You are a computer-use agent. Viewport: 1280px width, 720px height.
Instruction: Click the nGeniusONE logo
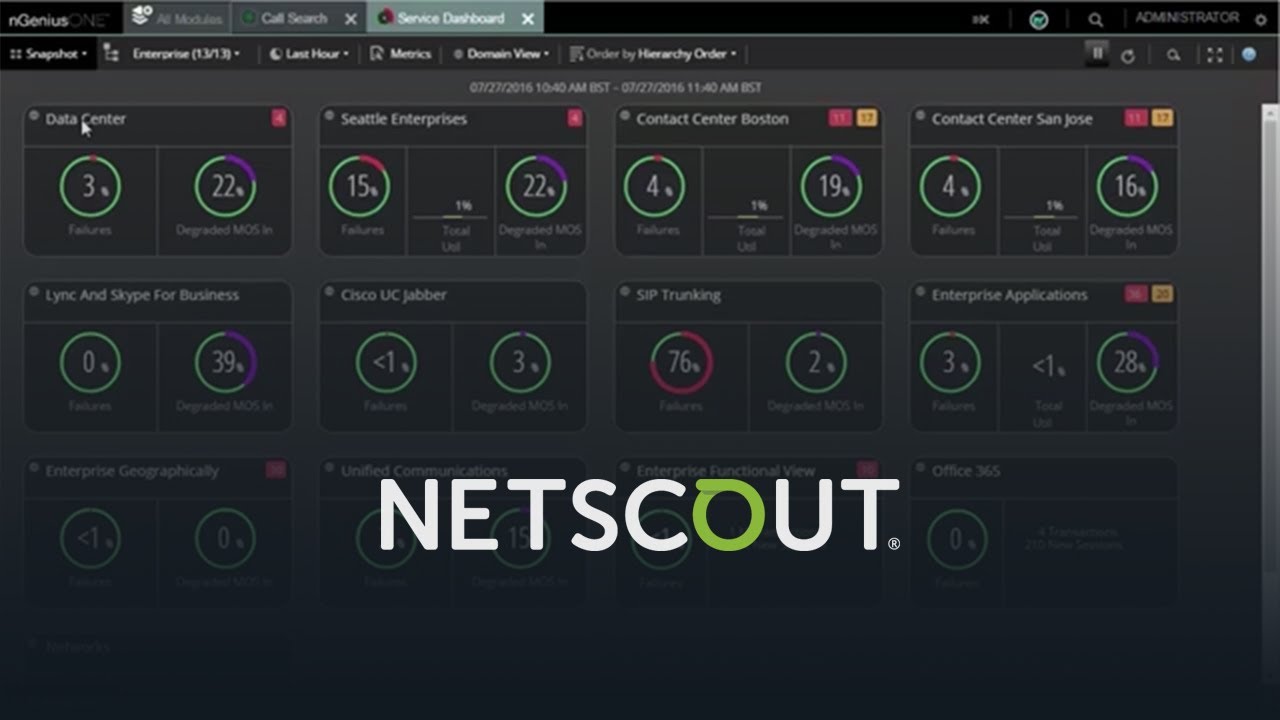coord(58,18)
